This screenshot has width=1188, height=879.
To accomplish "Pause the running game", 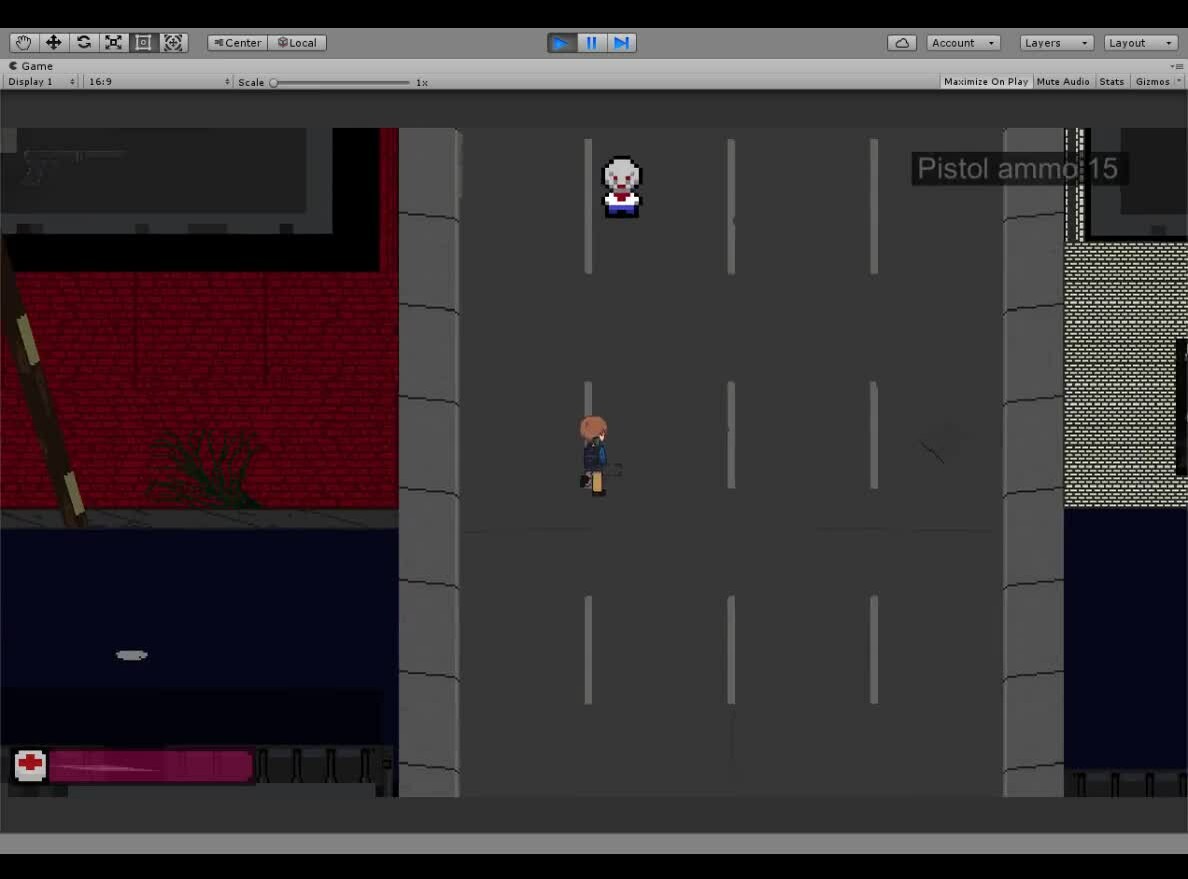I will [x=591, y=43].
